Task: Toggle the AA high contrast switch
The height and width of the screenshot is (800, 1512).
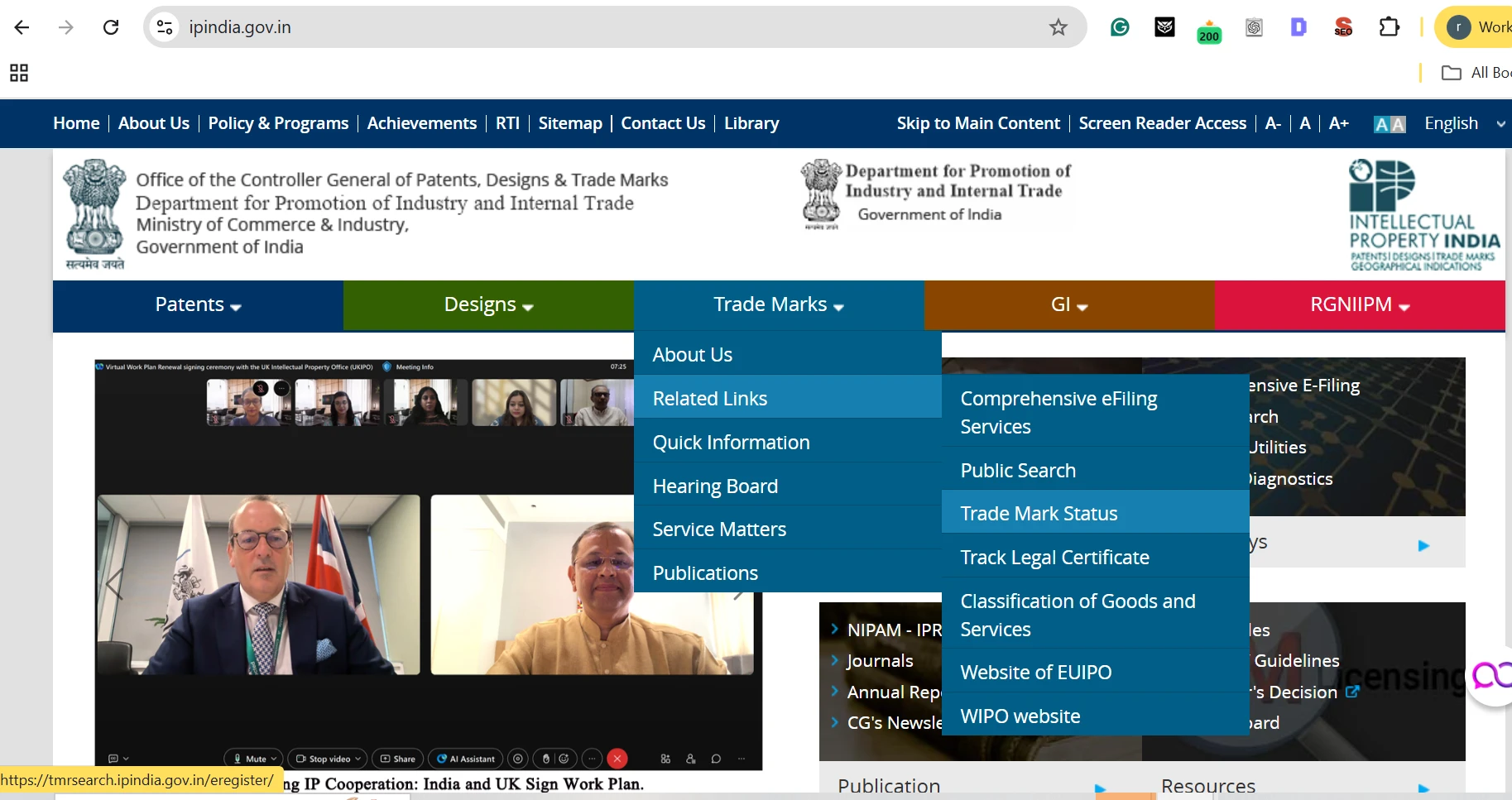Action: click(1389, 124)
